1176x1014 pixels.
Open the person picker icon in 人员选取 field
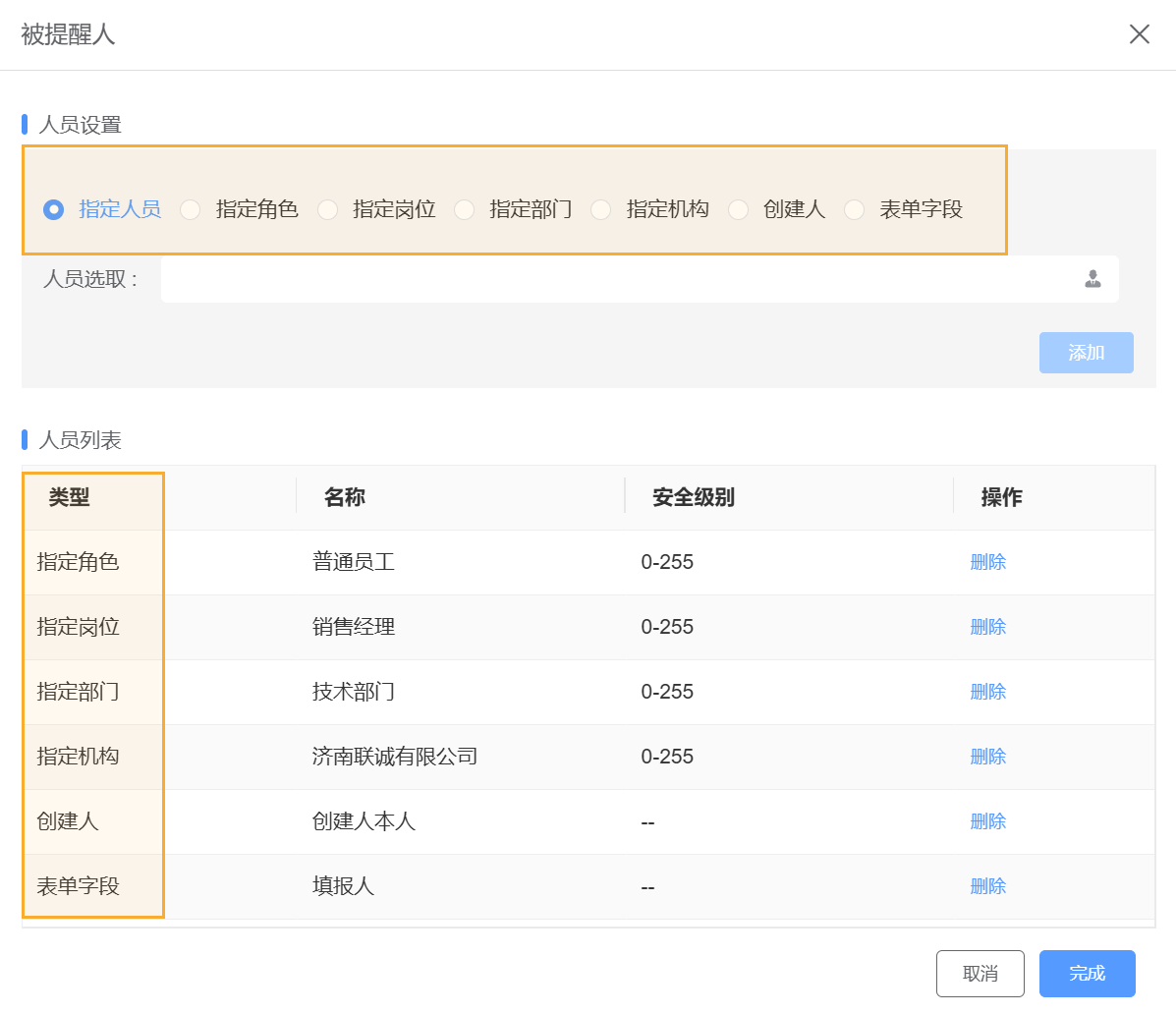click(1091, 279)
